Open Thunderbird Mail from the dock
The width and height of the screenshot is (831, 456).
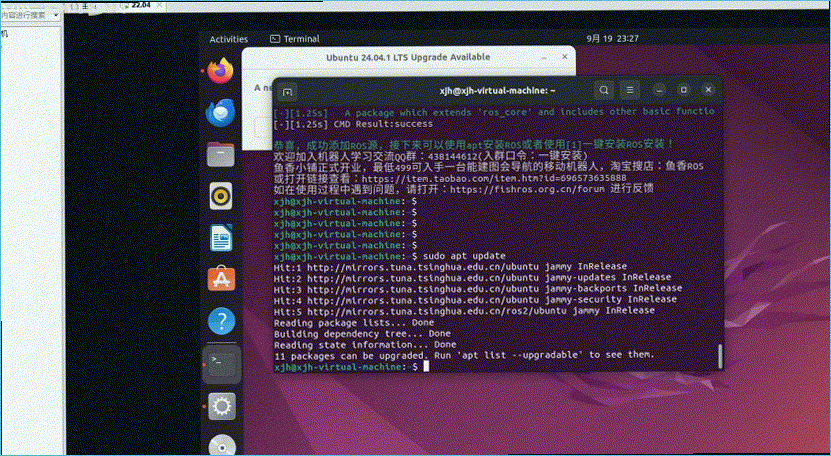click(220, 112)
